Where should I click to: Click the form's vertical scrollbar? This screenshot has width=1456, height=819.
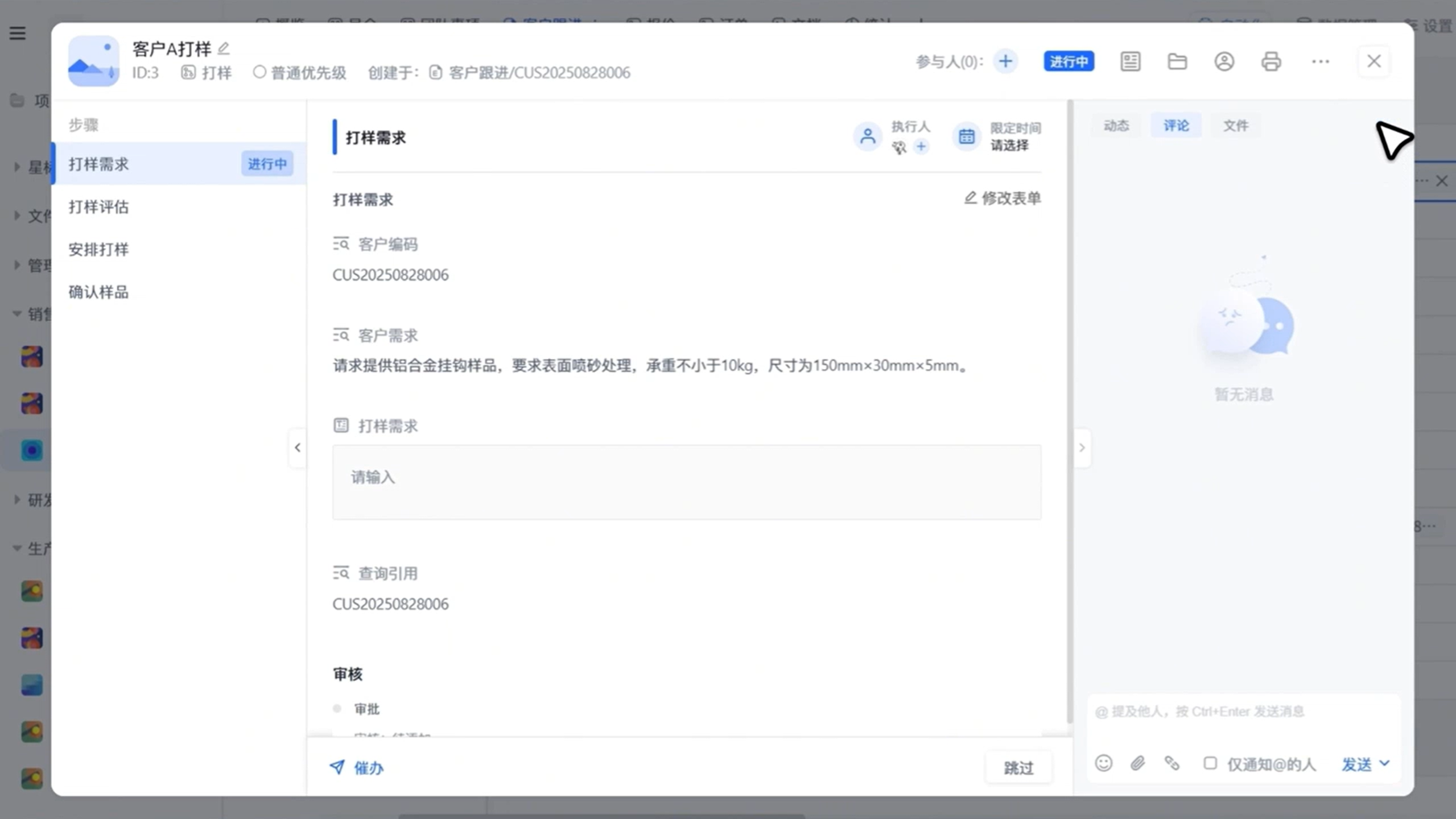point(1070,412)
